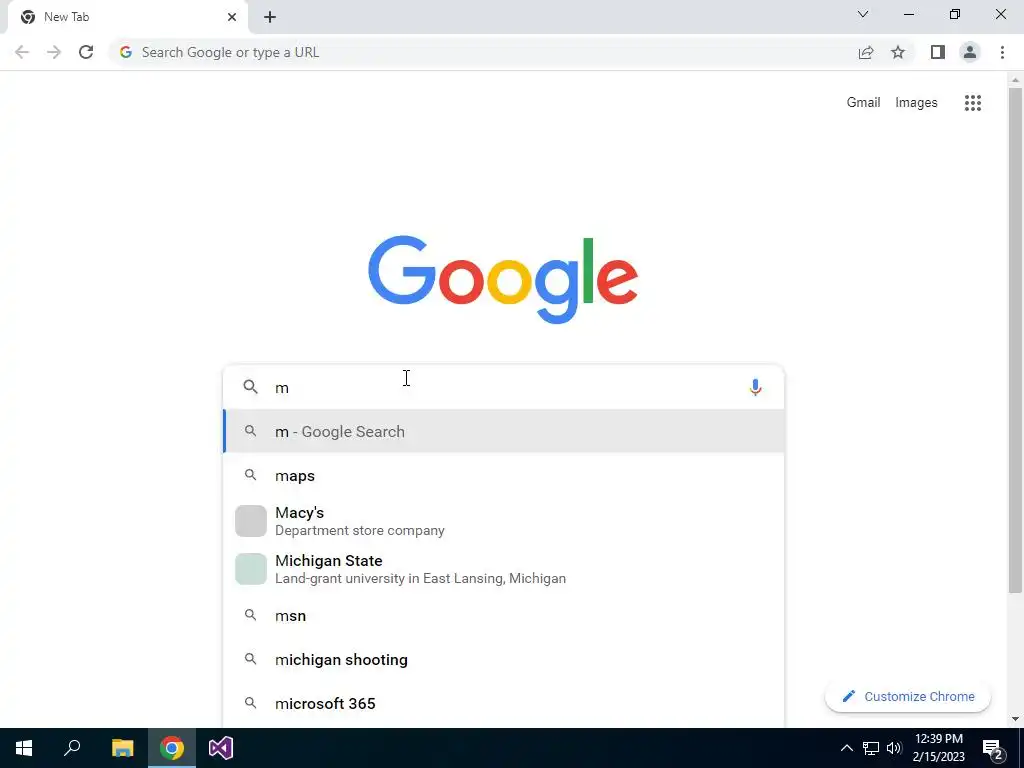
Task: Click the Share this page icon
Action: (x=866, y=52)
